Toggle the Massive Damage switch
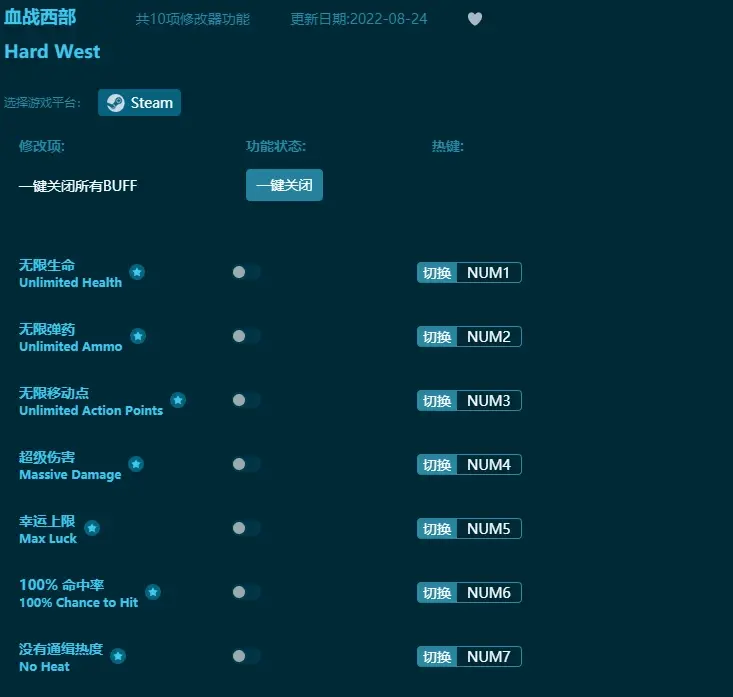733x697 pixels. pyautogui.click(x=246, y=464)
